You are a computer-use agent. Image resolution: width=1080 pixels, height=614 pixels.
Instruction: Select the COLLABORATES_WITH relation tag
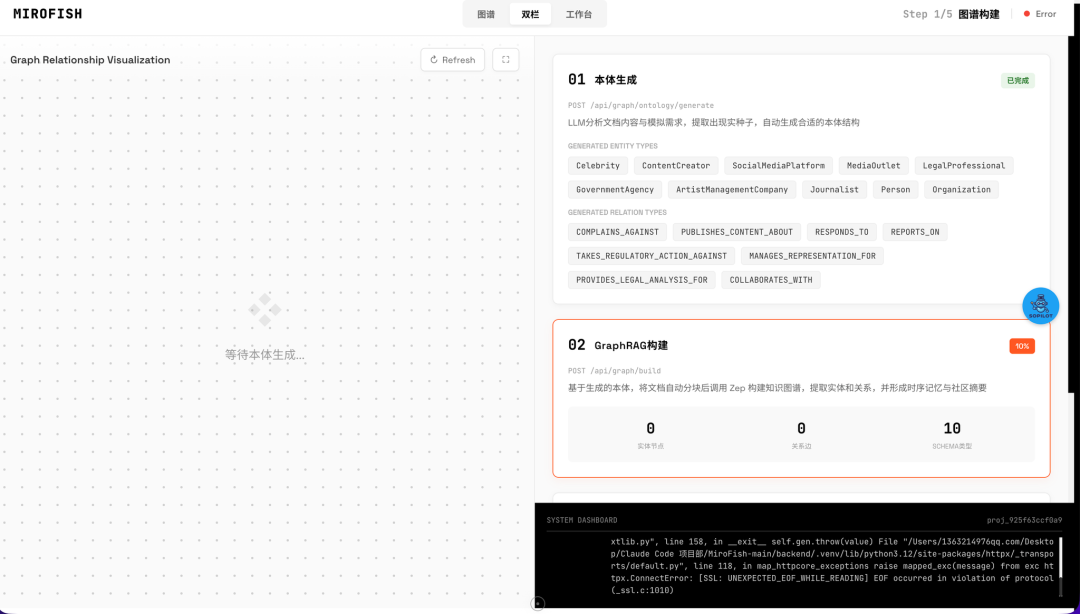(x=771, y=280)
